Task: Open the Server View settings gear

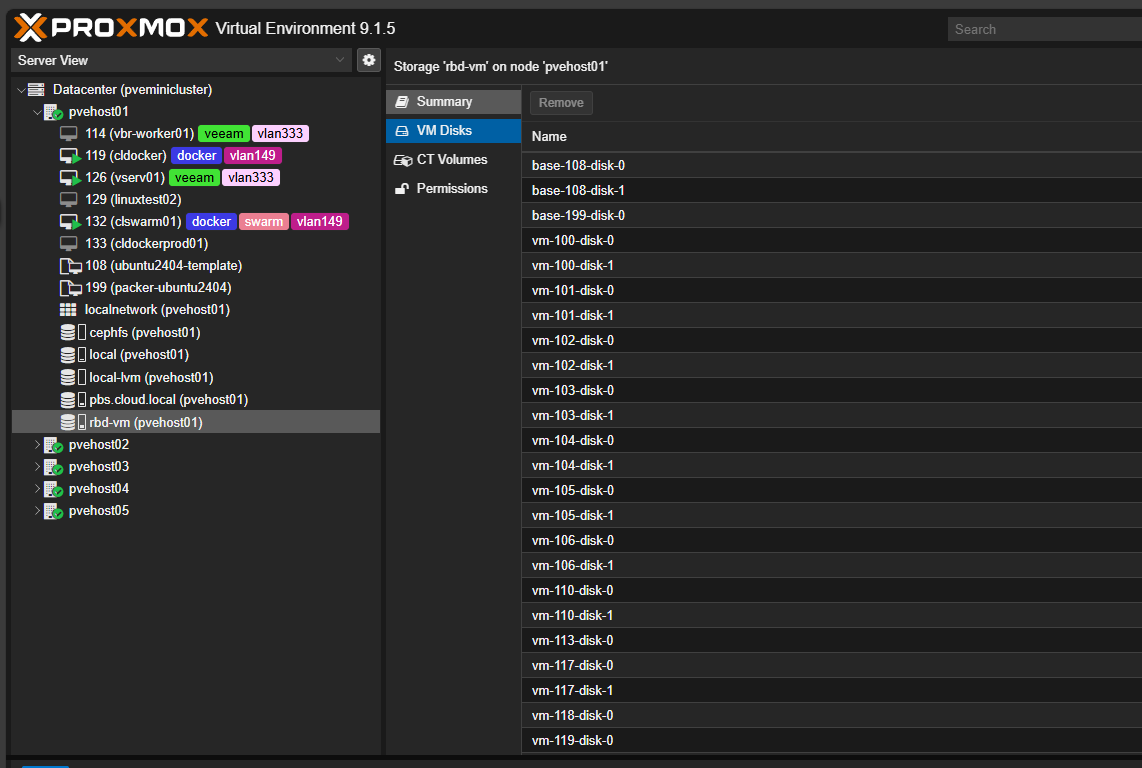Action: pos(369,60)
